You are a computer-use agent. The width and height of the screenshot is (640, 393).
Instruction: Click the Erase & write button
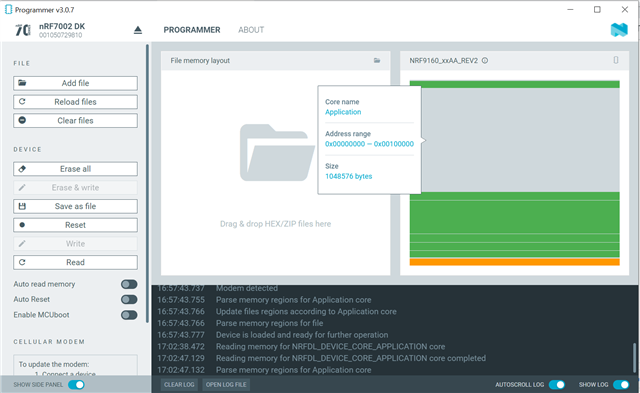(x=76, y=187)
